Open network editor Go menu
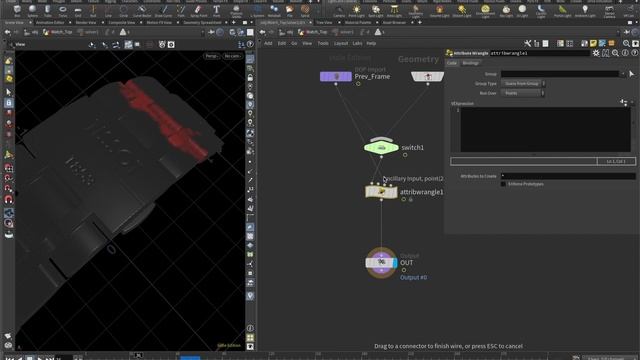Image resolution: width=640 pixels, height=360 pixels. (294, 43)
